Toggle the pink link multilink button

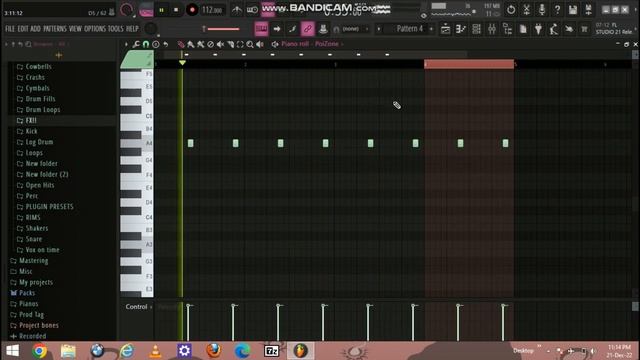coord(308,29)
